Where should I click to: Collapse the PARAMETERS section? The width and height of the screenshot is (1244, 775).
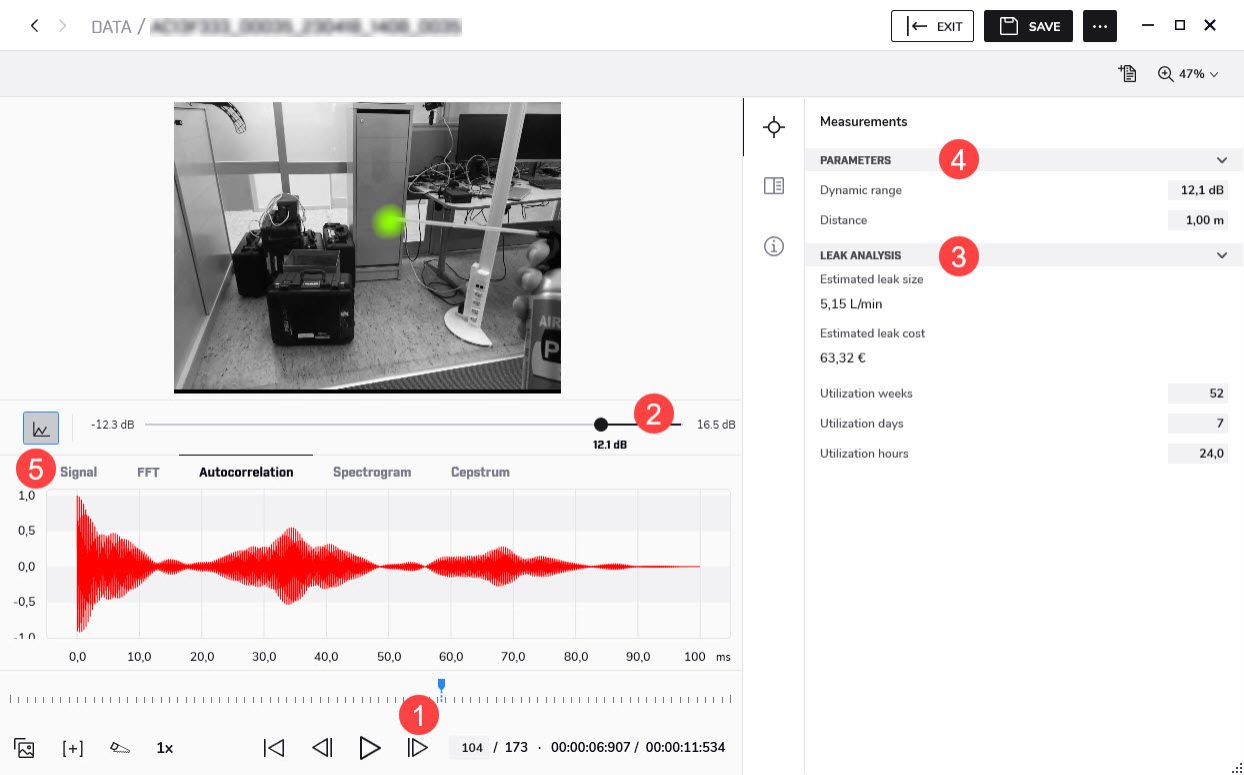(1221, 160)
